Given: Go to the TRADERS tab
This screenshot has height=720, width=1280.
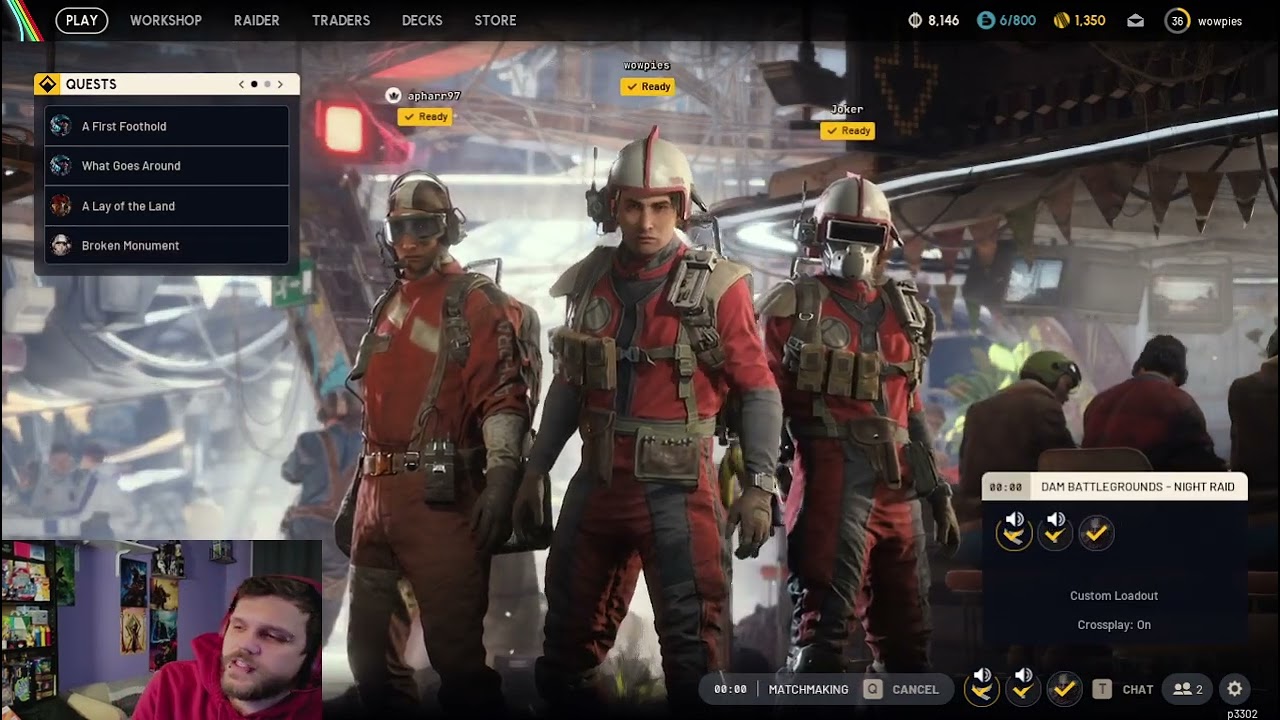Looking at the screenshot, I should [x=341, y=20].
